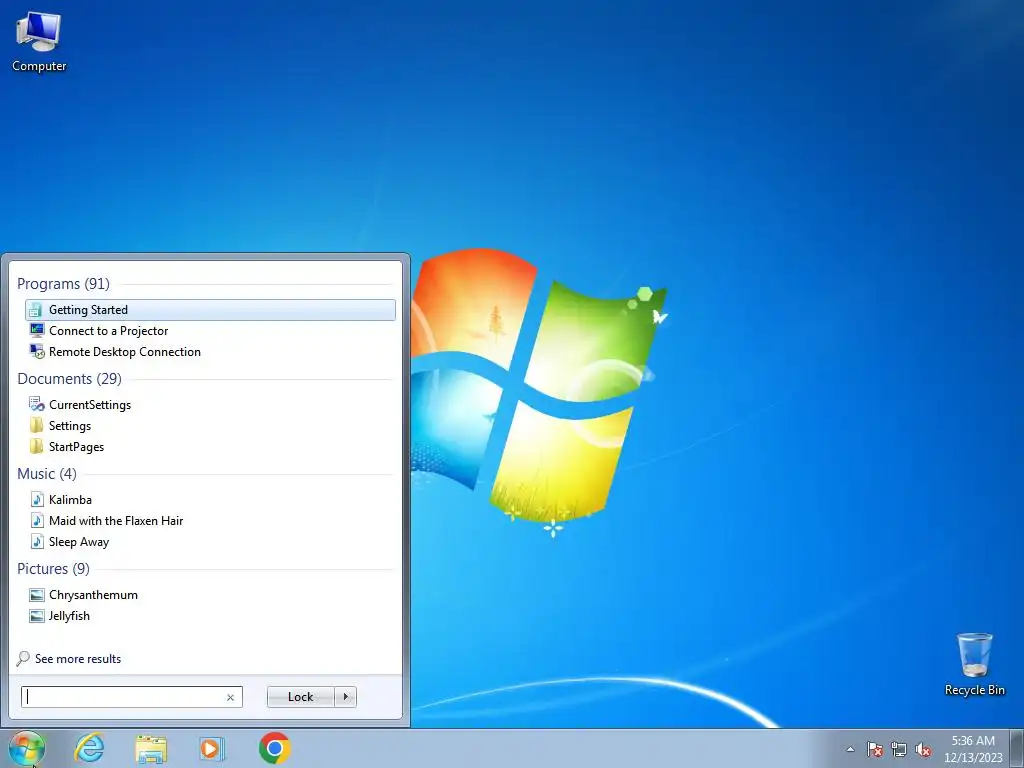Screen dimensions: 1024x768
Task: Click the Lock button
Action: pos(300,697)
